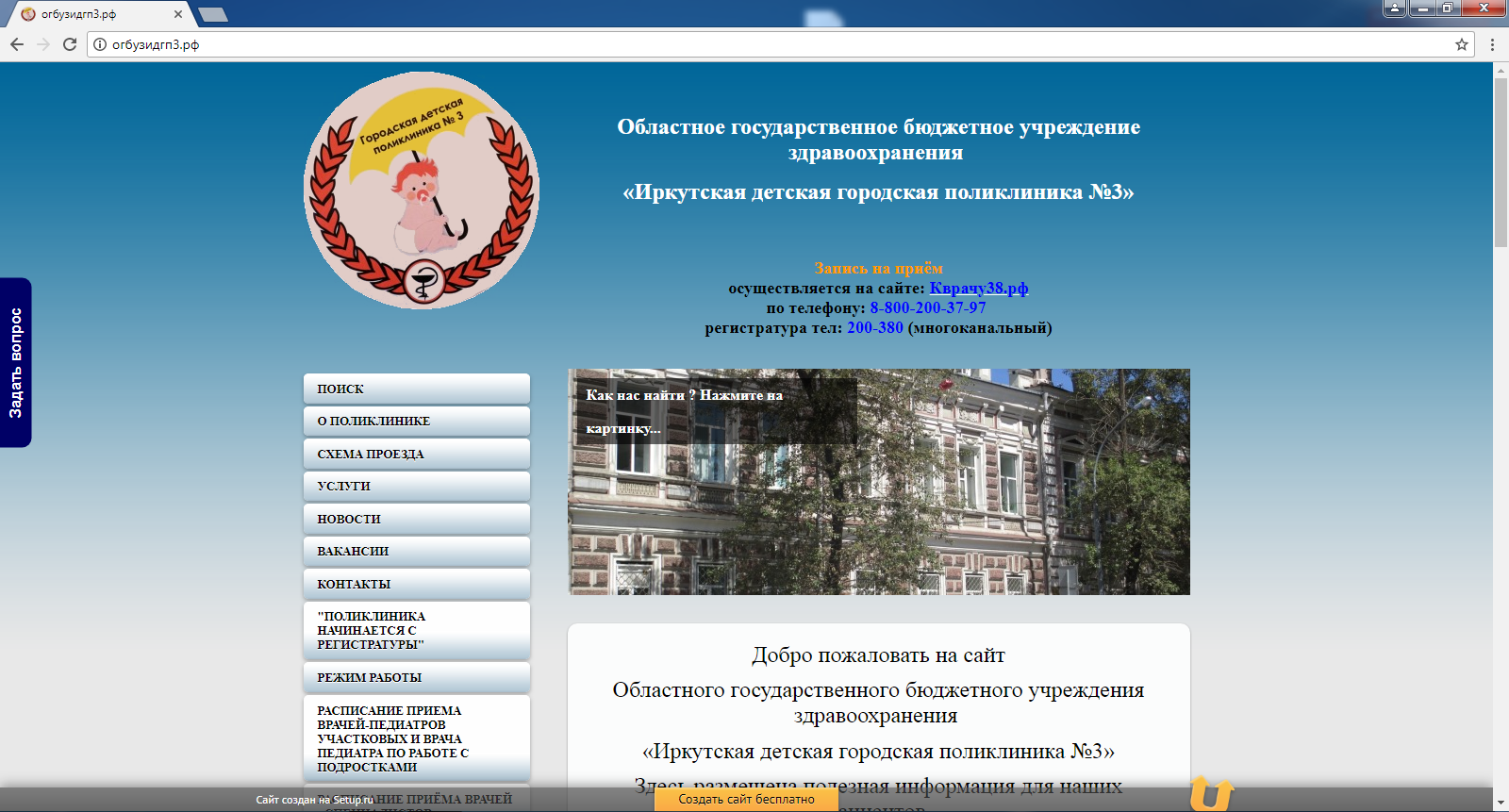
Task: View site info icon in address bar
Action: coord(100,44)
